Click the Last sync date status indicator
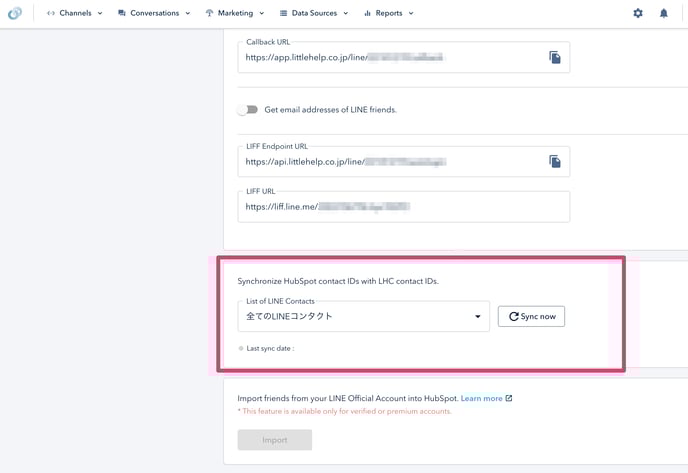Viewport: 688px width, 473px height. tap(241, 348)
